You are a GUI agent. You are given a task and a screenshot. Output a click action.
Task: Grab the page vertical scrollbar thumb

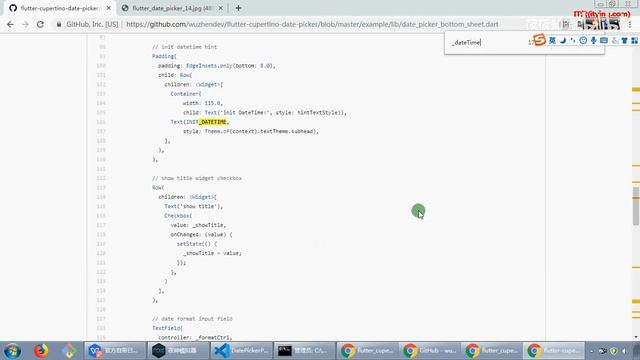pos(636,206)
